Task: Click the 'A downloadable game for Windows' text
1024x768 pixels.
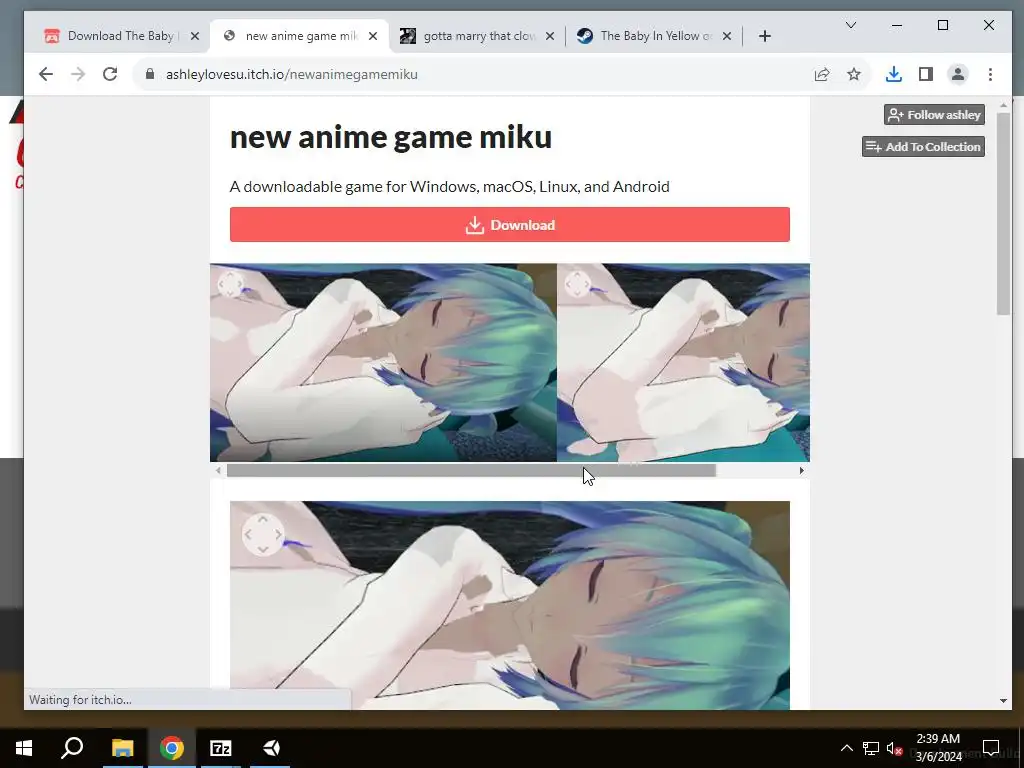Action: tap(449, 187)
